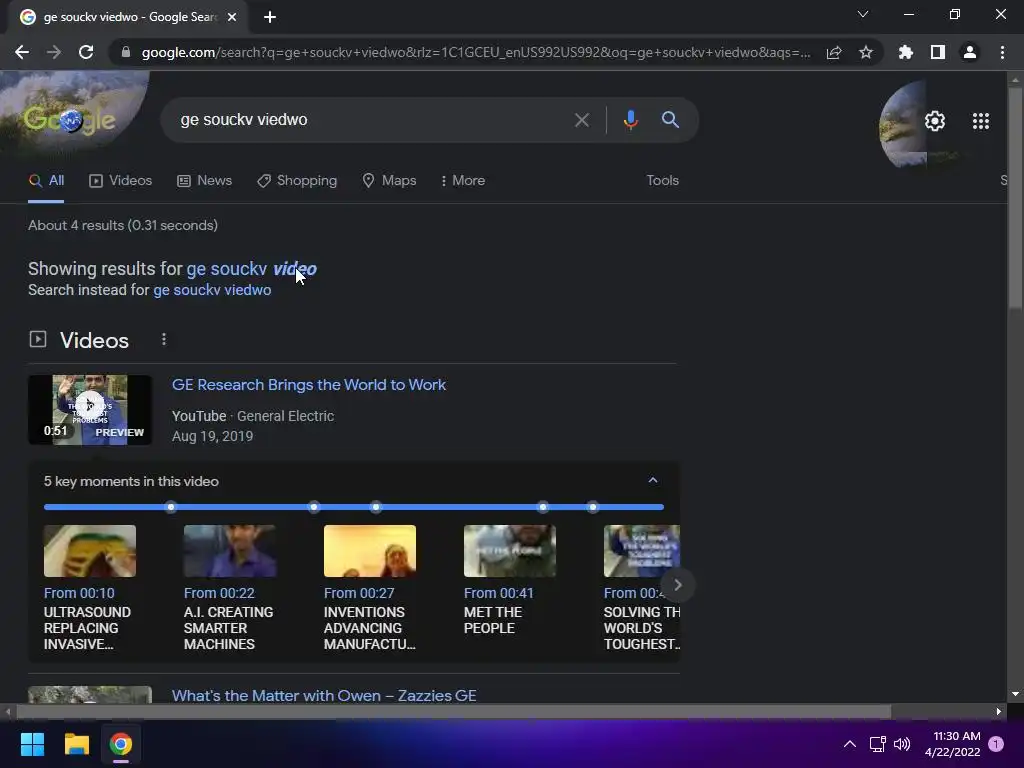
Task: View site security lock info
Action: coord(126,52)
